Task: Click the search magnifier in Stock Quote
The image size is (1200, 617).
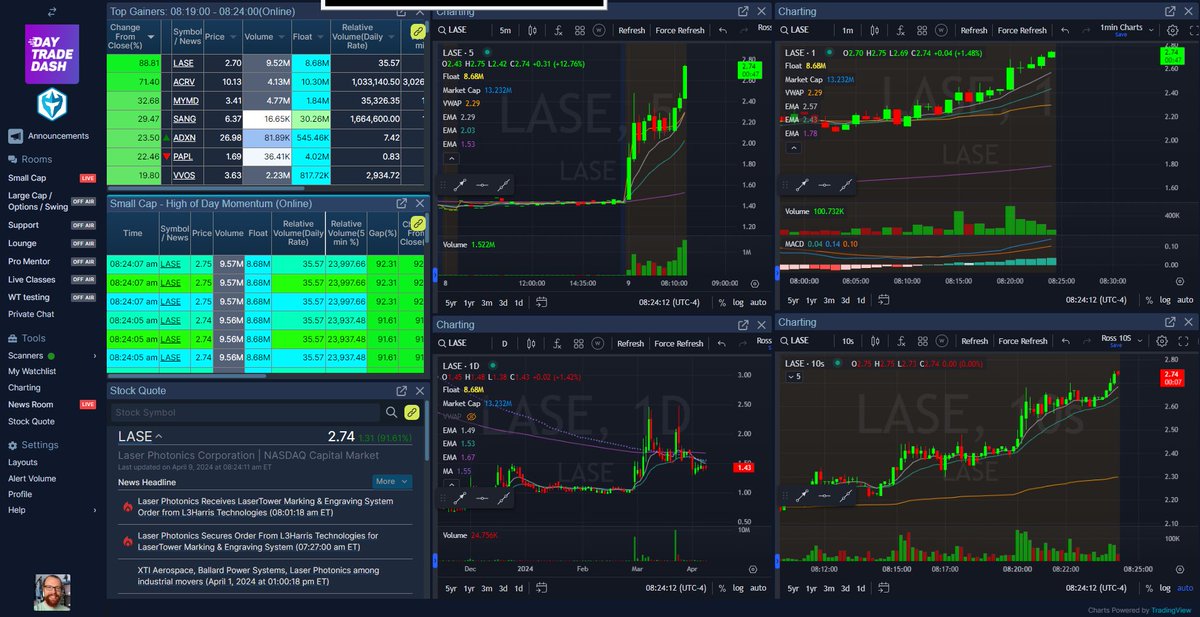Action: [x=391, y=412]
